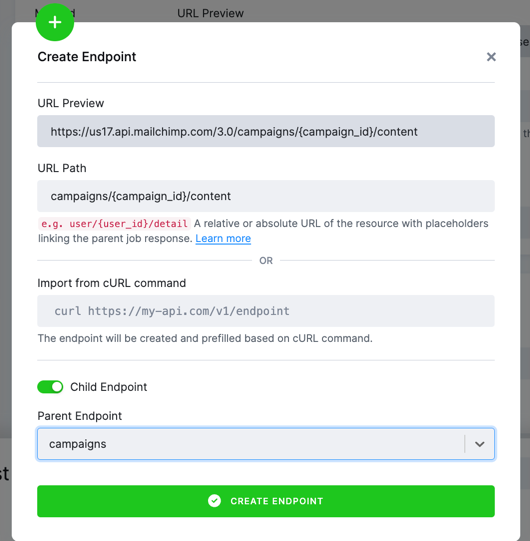Click the Import from cURL command label

coord(111,283)
